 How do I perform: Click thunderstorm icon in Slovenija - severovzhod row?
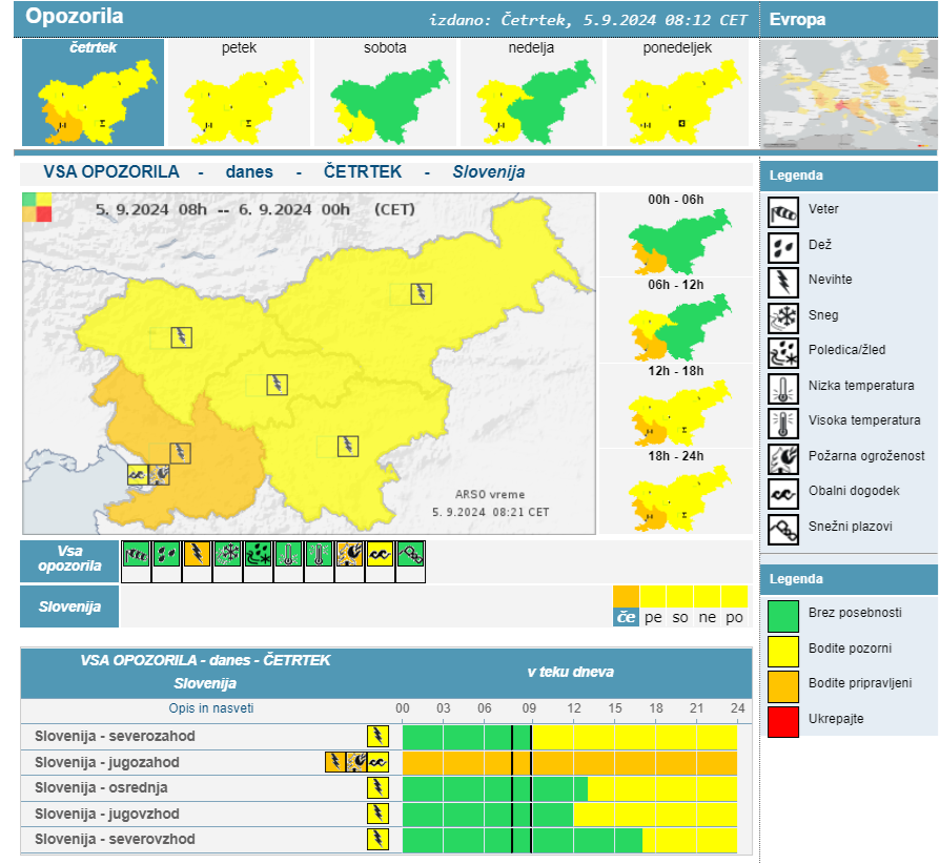377,839
